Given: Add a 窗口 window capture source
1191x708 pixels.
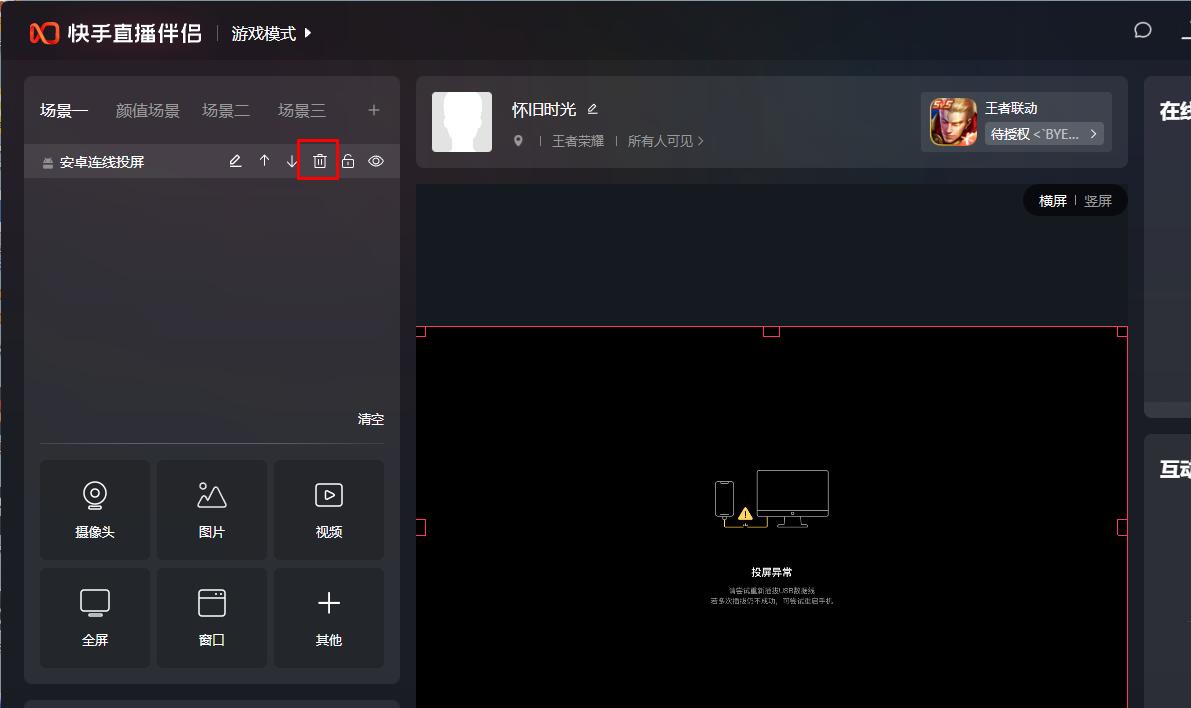Looking at the screenshot, I should click(x=212, y=618).
